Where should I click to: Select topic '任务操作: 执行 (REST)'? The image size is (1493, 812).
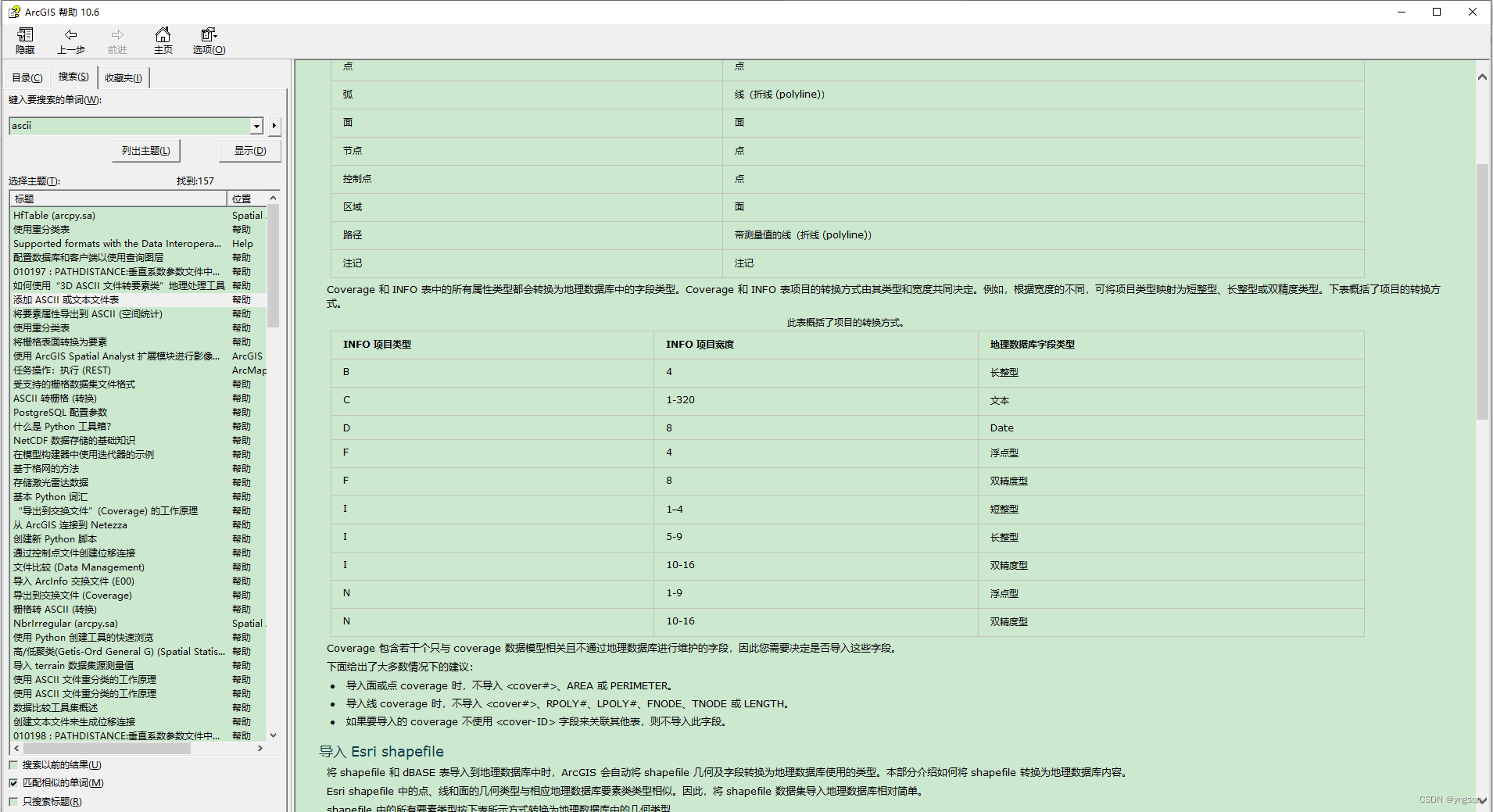(62, 370)
